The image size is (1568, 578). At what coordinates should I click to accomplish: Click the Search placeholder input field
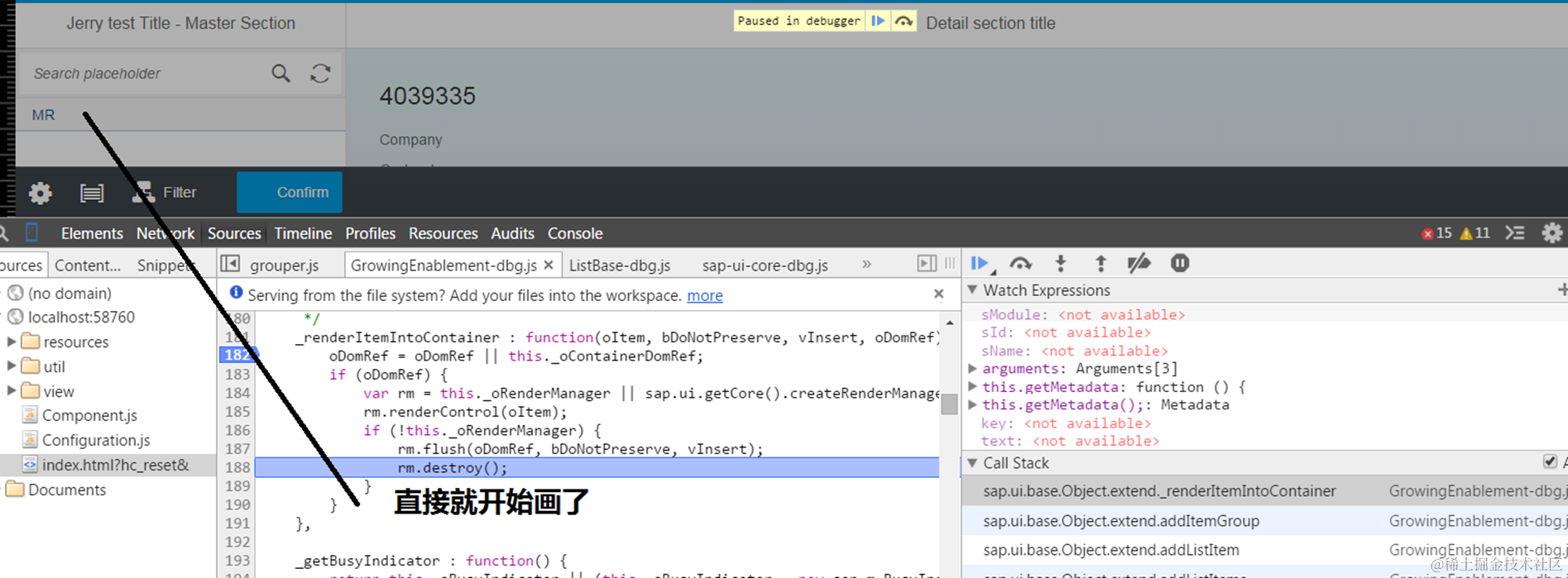click(x=145, y=74)
